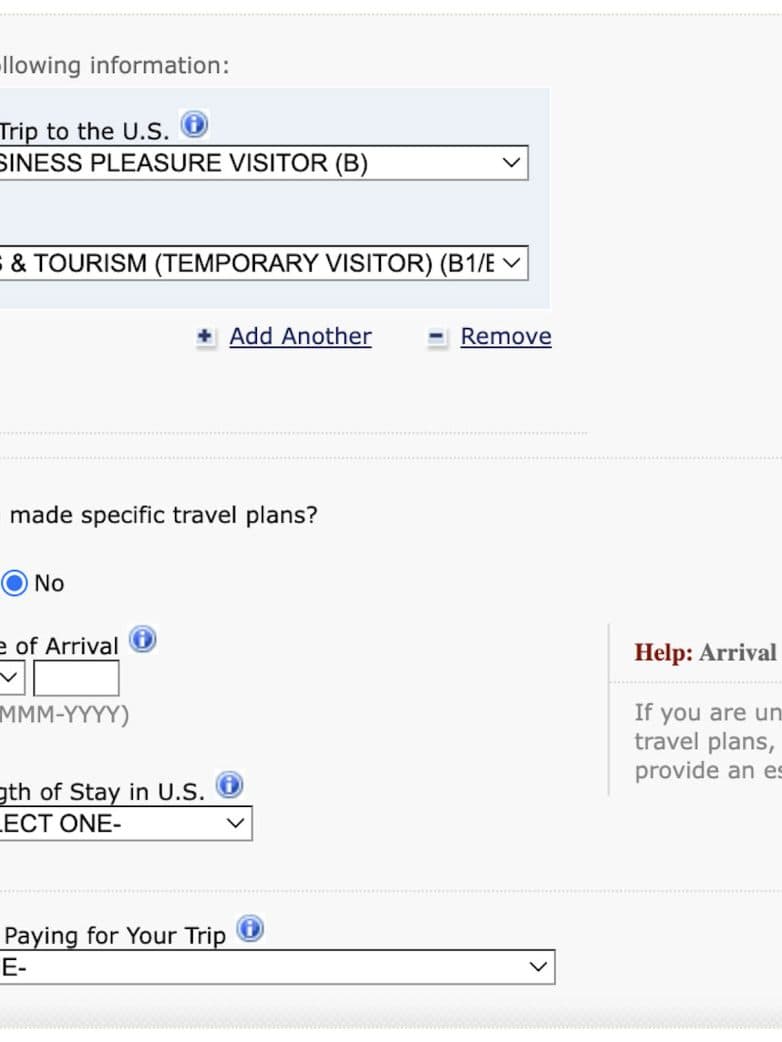Open info icon for Length of Stay in U.S.
This screenshot has height=1042, width=782.
(230, 785)
